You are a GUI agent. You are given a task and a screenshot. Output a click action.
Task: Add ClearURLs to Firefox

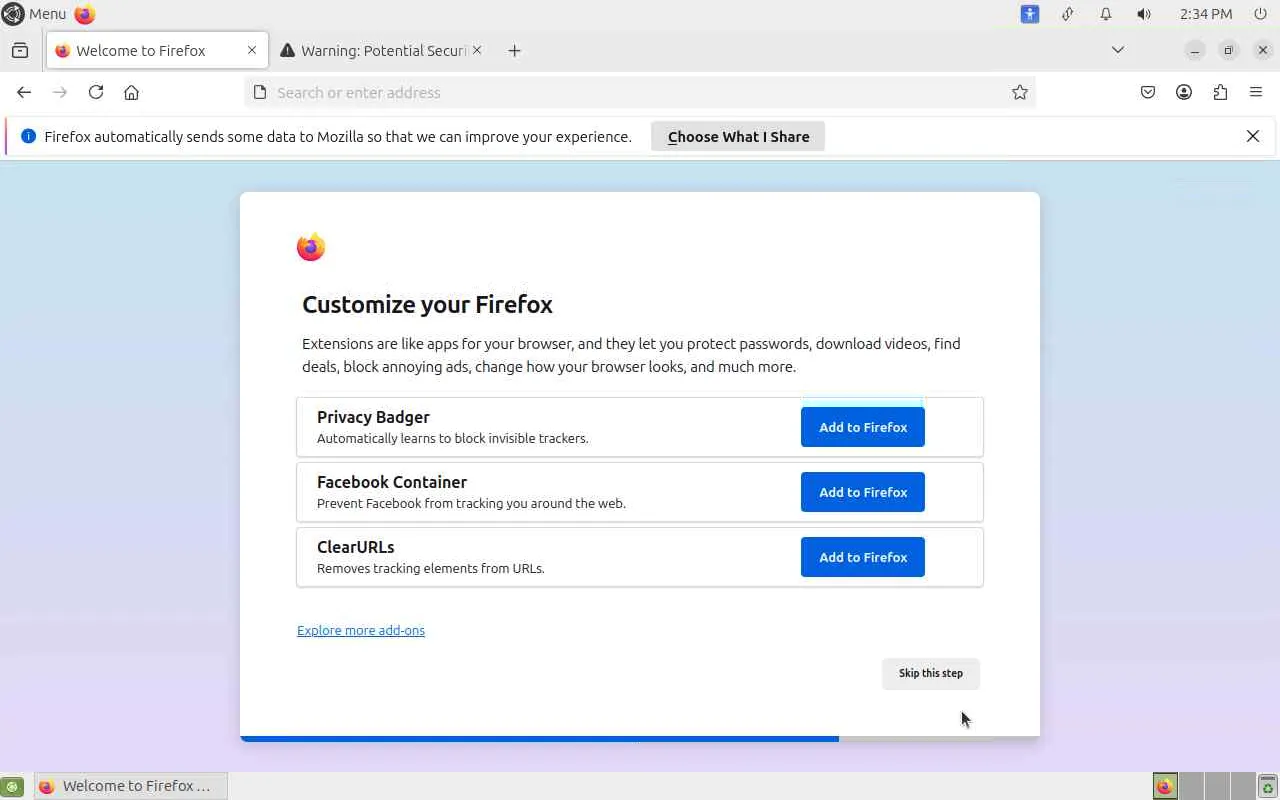tap(862, 557)
